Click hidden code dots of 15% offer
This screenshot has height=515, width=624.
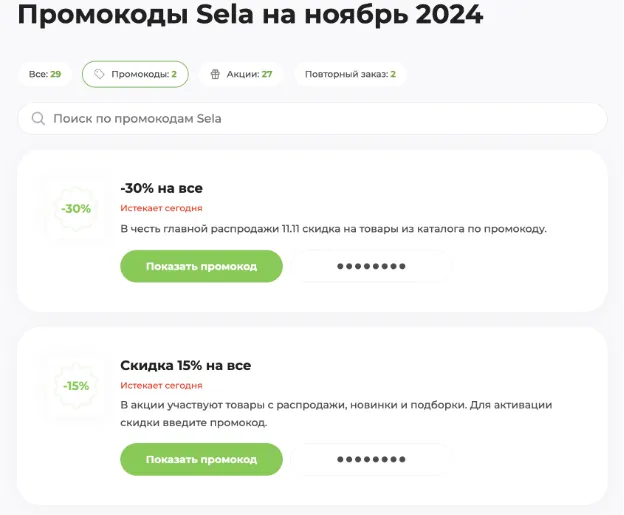pos(371,459)
